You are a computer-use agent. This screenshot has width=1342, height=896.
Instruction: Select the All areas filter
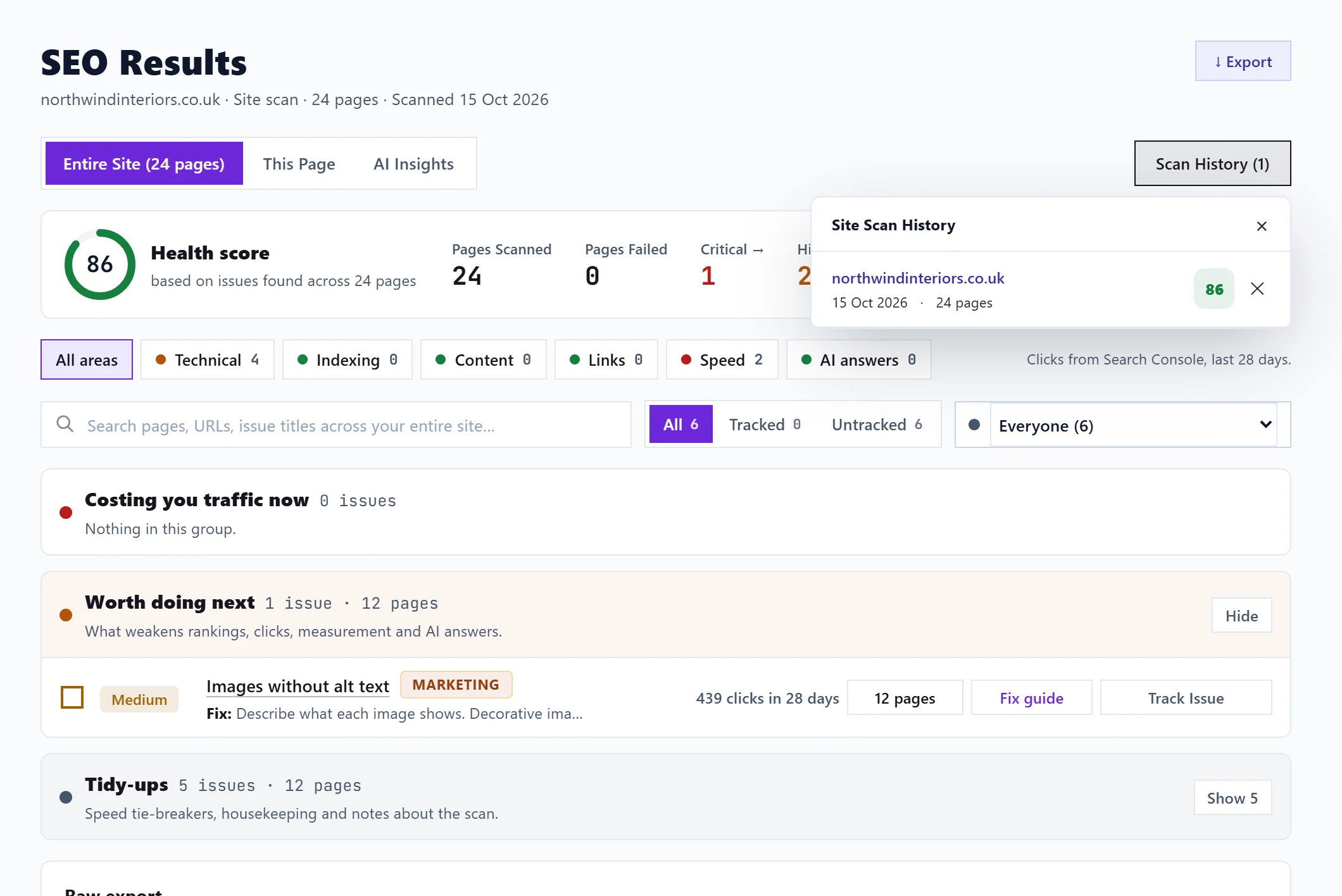point(87,359)
